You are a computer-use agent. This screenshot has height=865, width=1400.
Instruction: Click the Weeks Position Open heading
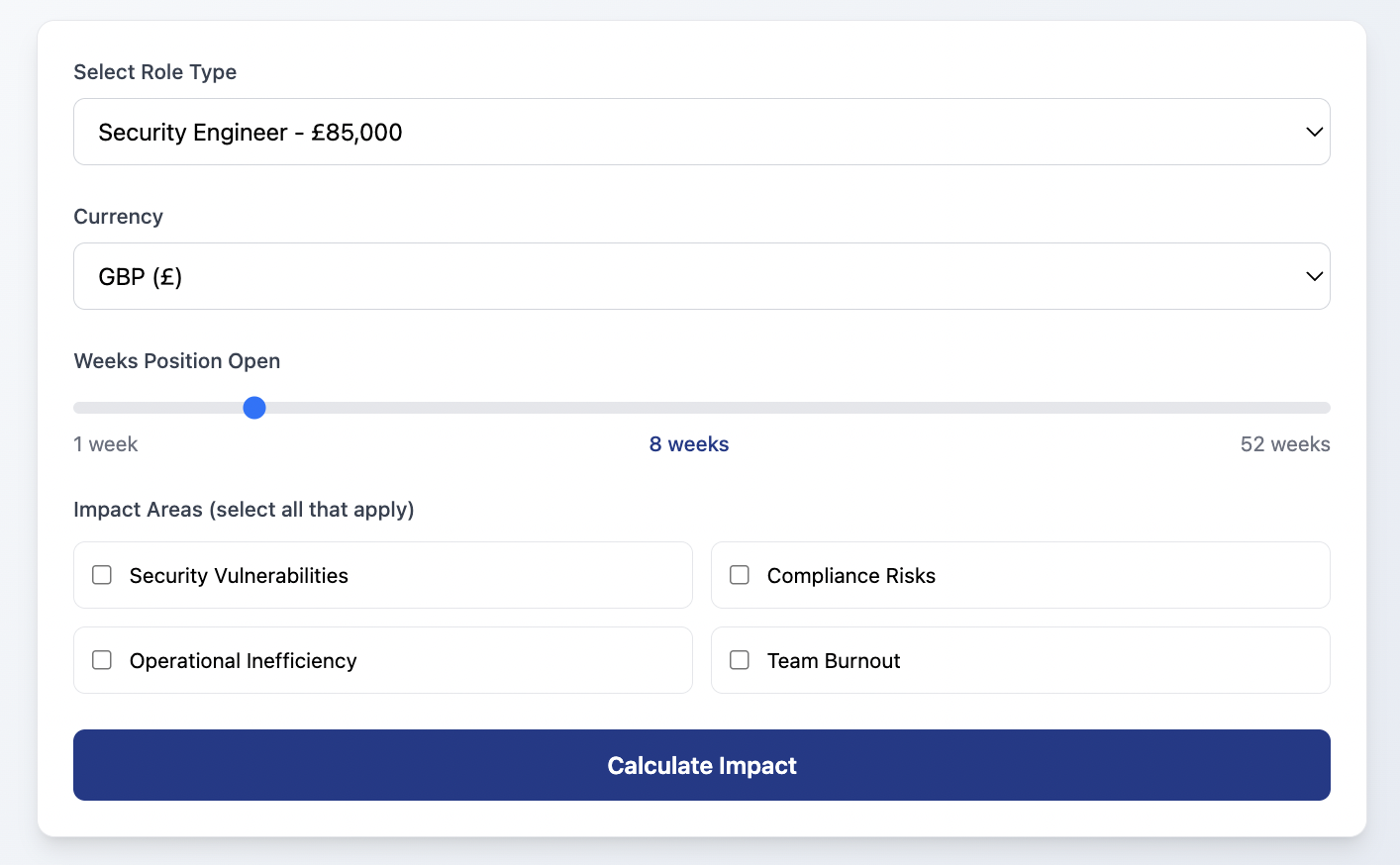pos(176,360)
